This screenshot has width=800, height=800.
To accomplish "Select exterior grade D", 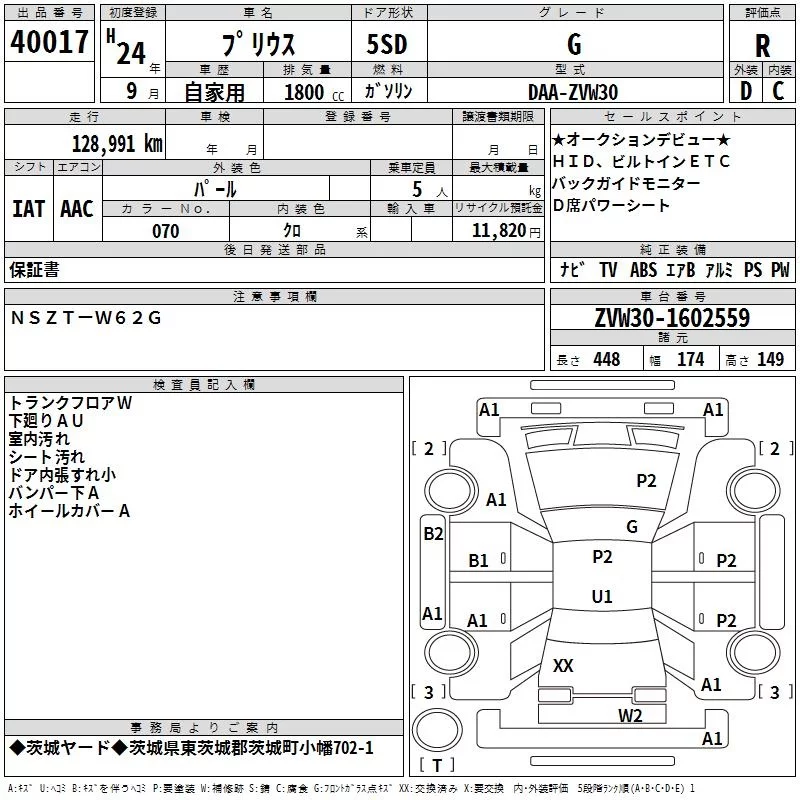I will tap(746, 91).
